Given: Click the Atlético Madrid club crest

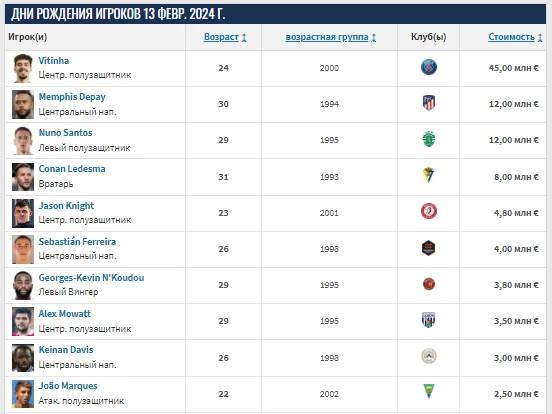Looking at the screenshot, I should [x=428, y=103].
